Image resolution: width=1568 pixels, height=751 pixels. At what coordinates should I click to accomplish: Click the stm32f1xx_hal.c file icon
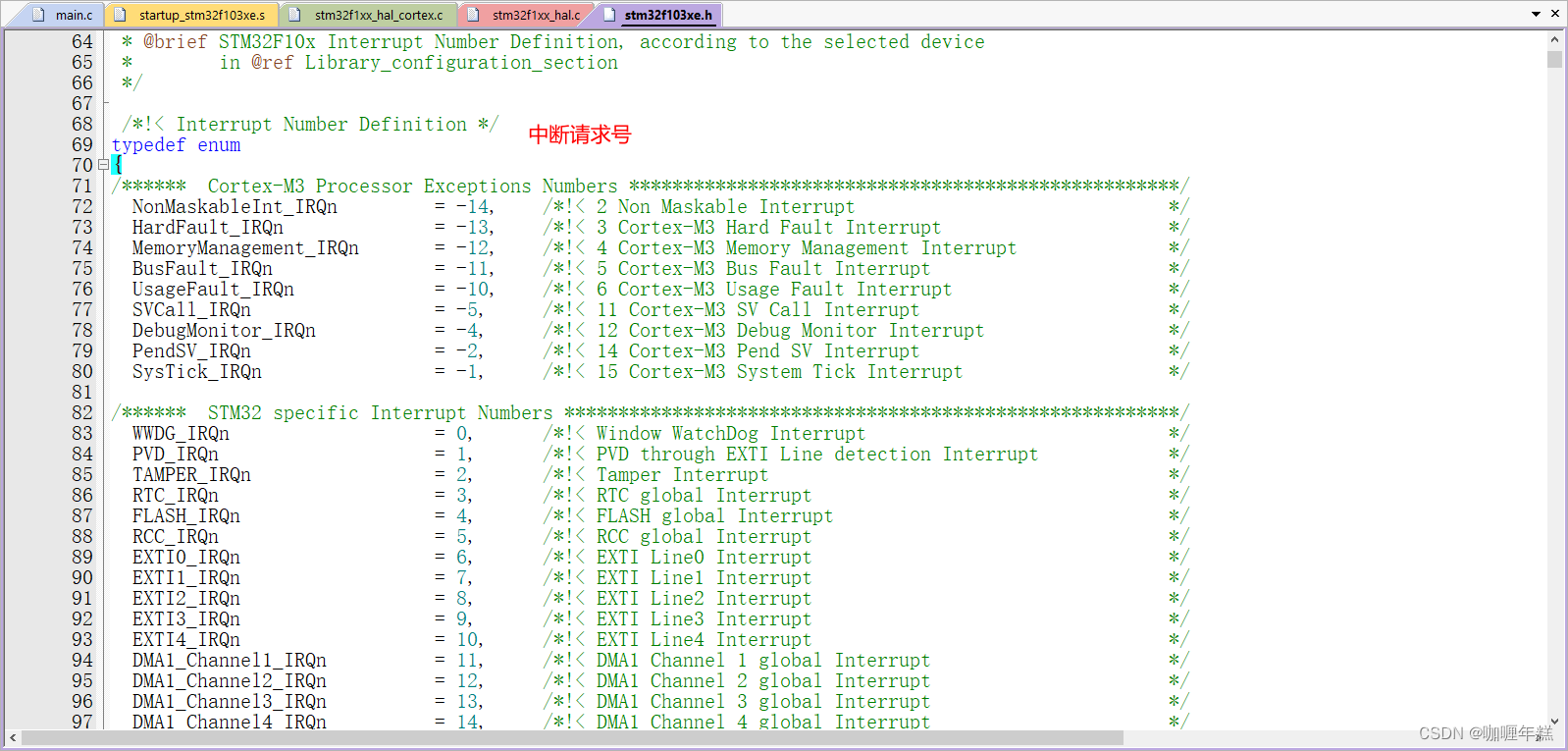pos(473,15)
